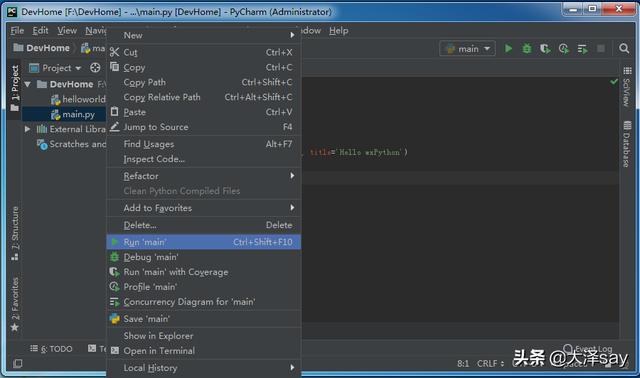Collapse the DevHome project tree node
Viewport: 640px width, 378px height.
(x=28, y=84)
